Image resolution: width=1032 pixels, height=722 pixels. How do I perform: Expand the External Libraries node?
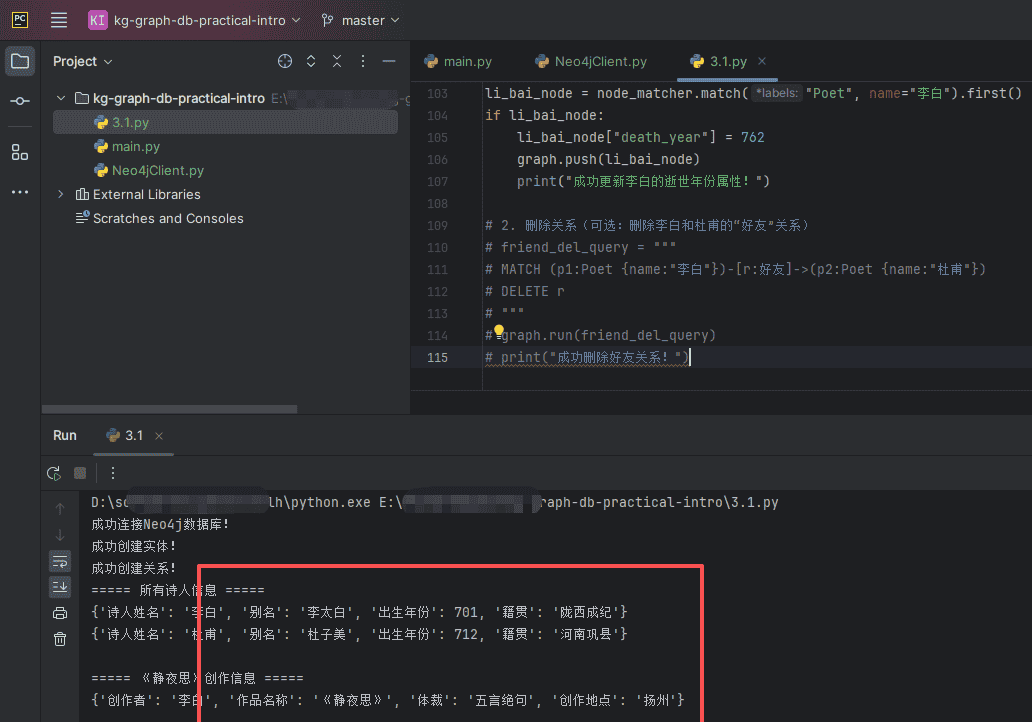coord(59,194)
